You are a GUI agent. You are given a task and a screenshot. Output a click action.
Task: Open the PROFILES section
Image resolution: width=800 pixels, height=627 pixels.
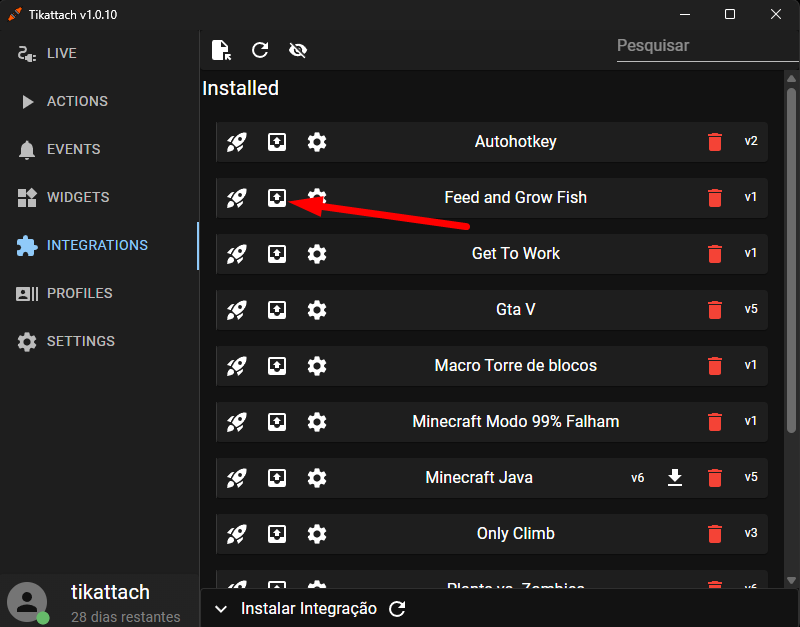click(99, 293)
